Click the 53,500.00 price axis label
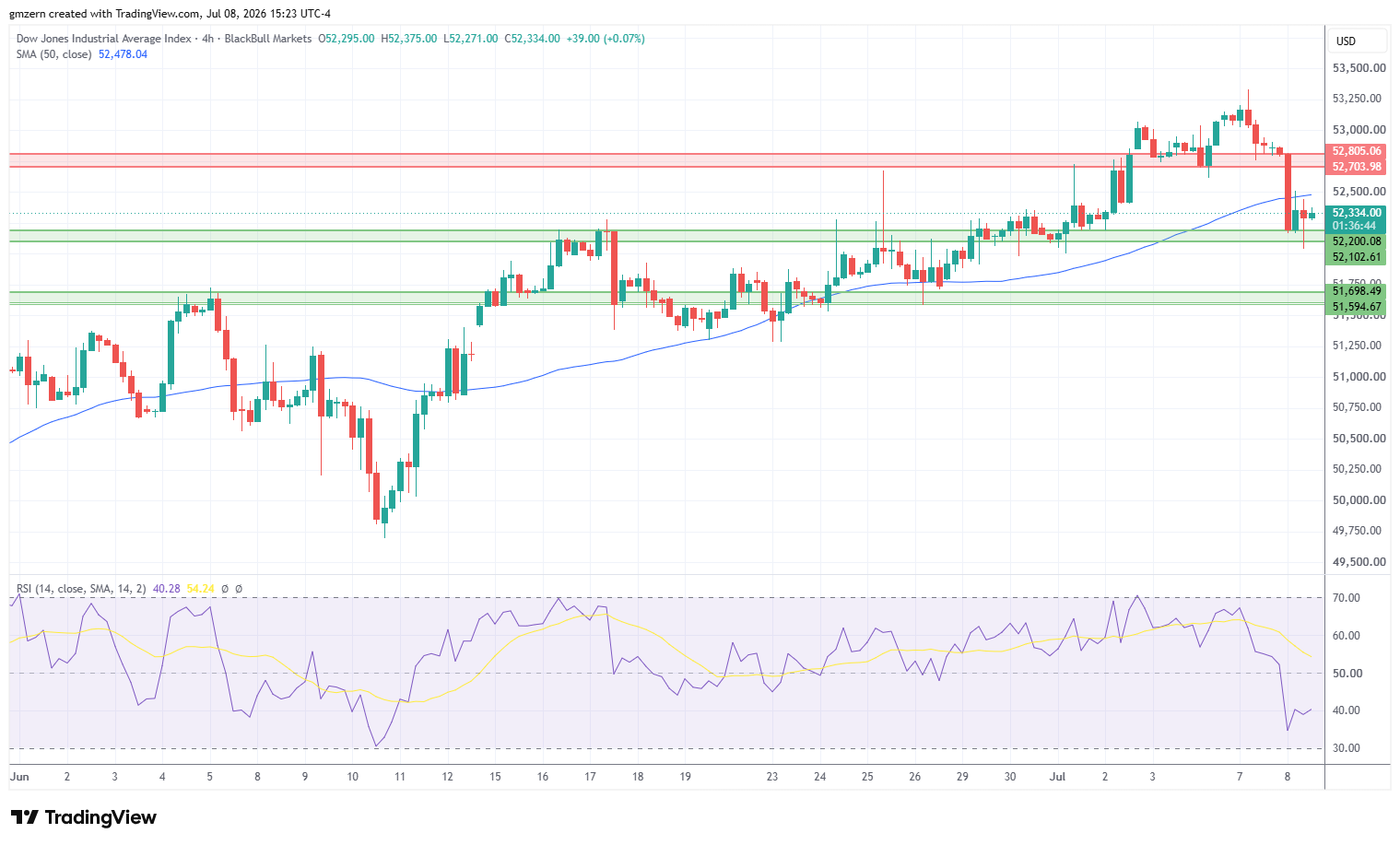Viewport: 1400px width, 845px height. point(1359,68)
